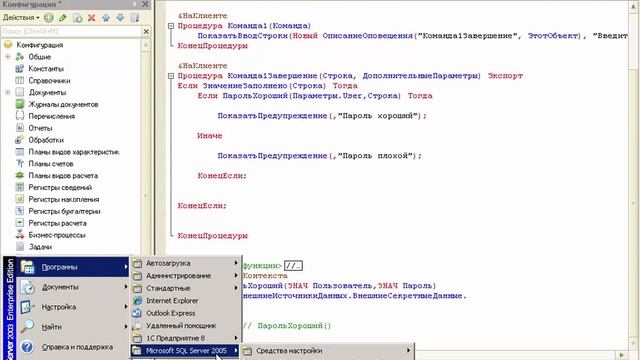Open the Действия dropdown menu
This screenshot has width=640, height=360.
click(x=21, y=18)
